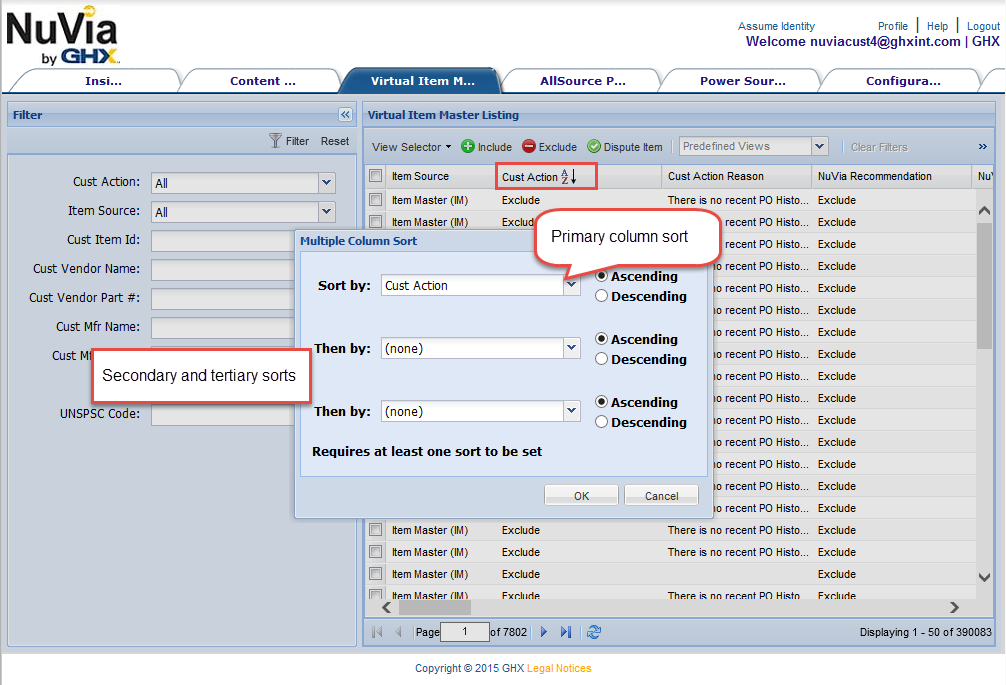This screenshot has width=1006, height=685.
Task: Confirm the sort with the OK button
Action: point(581,495)
